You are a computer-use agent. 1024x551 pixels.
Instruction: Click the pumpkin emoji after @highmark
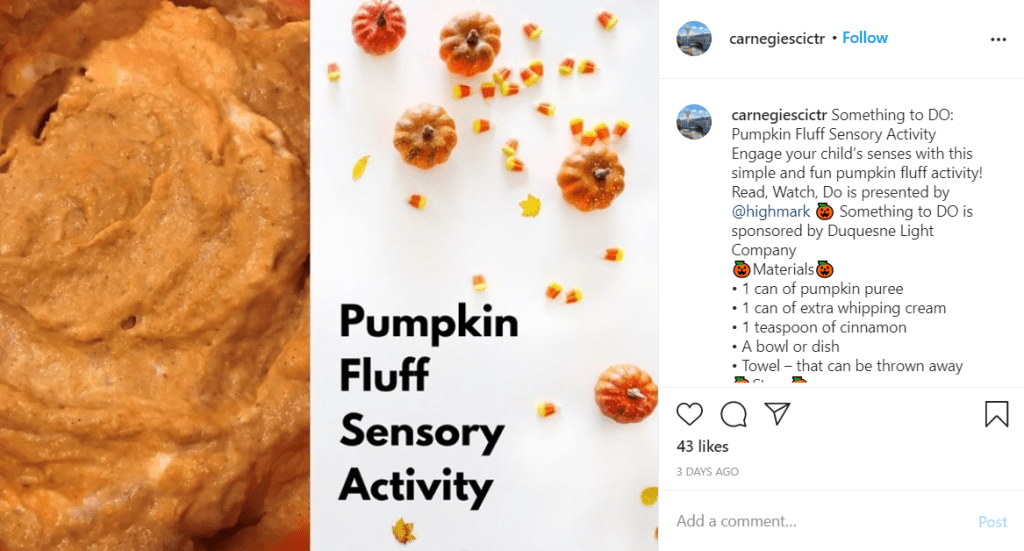click(825, 212)
